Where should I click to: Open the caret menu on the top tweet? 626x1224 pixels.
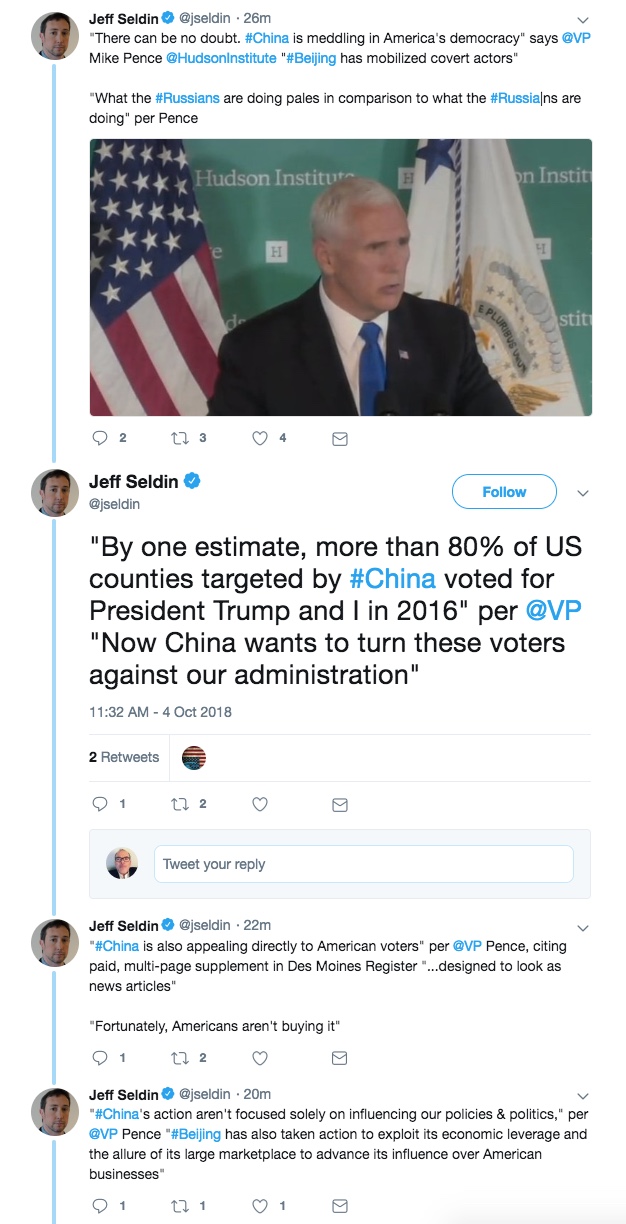pos(584,19)
